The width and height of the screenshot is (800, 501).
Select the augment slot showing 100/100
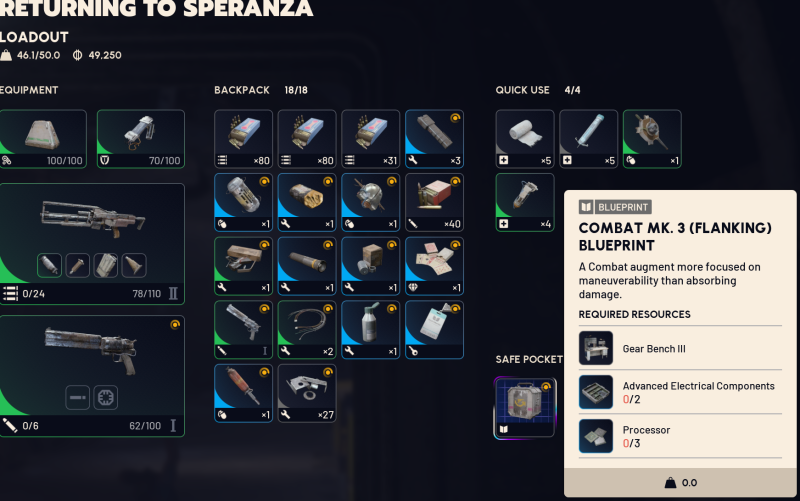coord(43,139)
